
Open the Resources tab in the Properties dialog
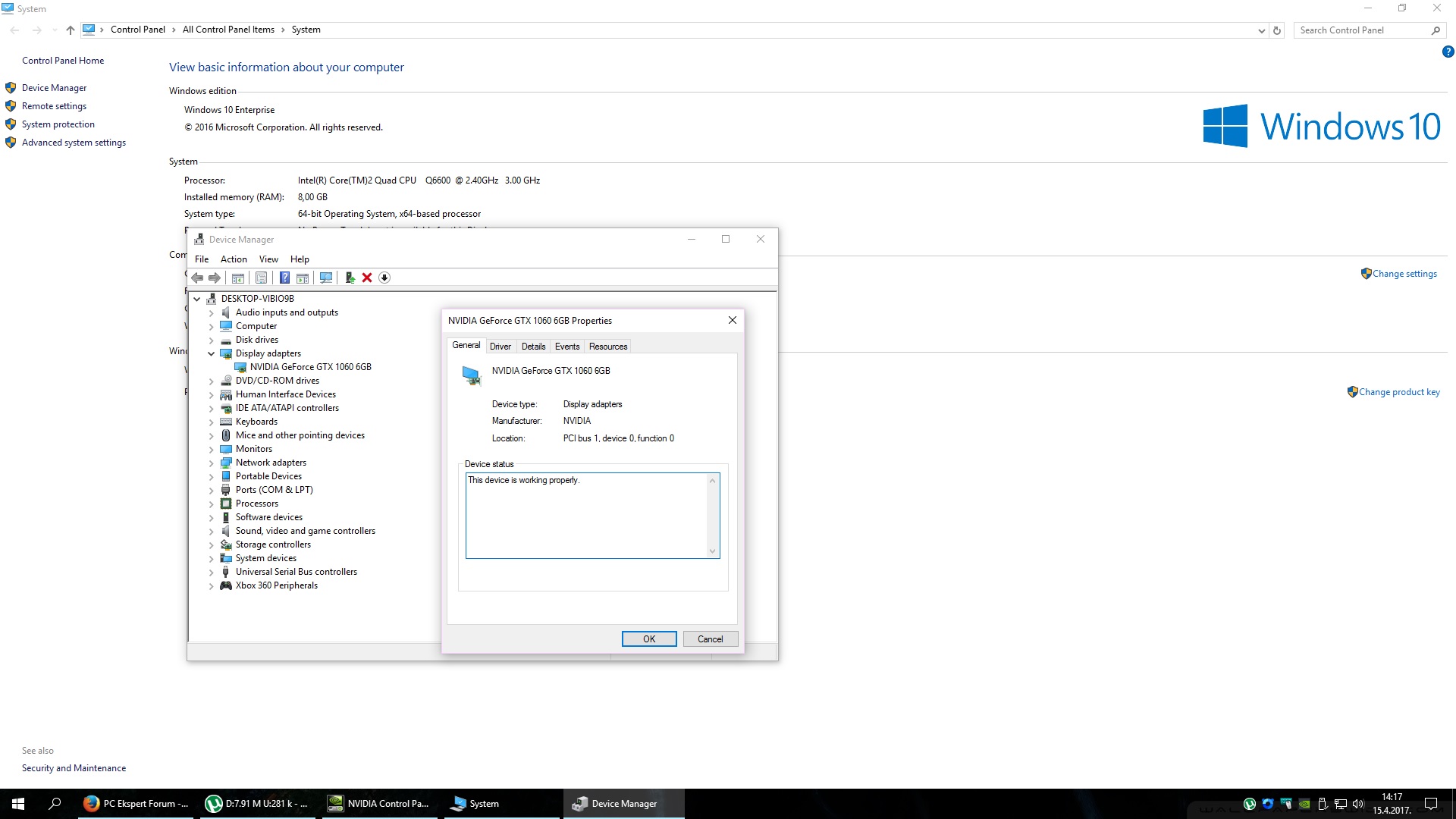click(x=607, y=347)
